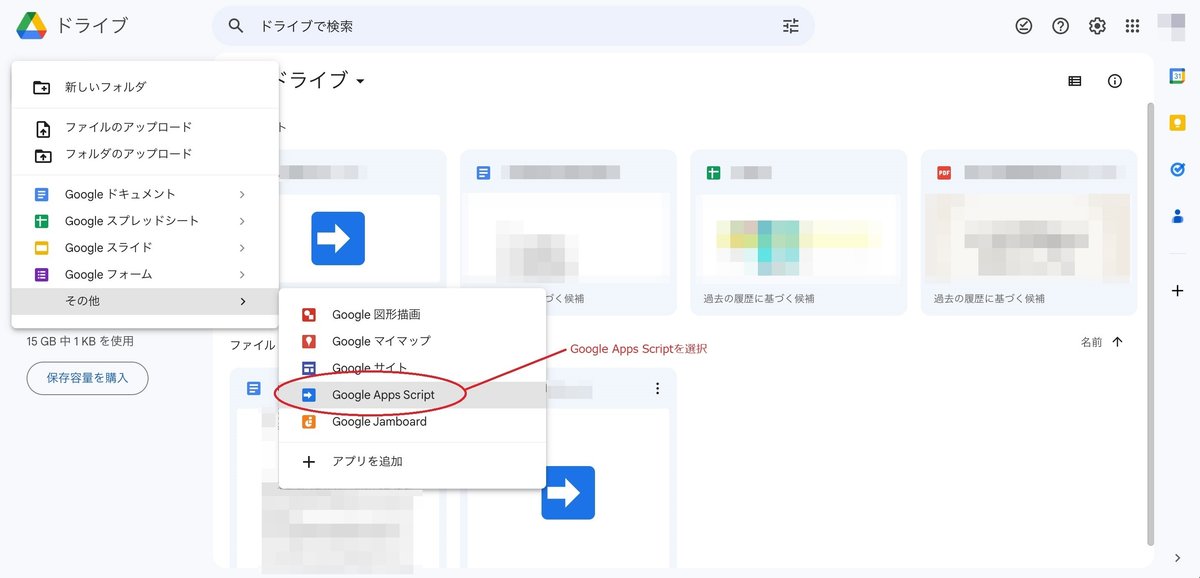The width and height of the screenshot is (1200, 578).
Task: Select Google Apps Script
Action: coord(412,395)
